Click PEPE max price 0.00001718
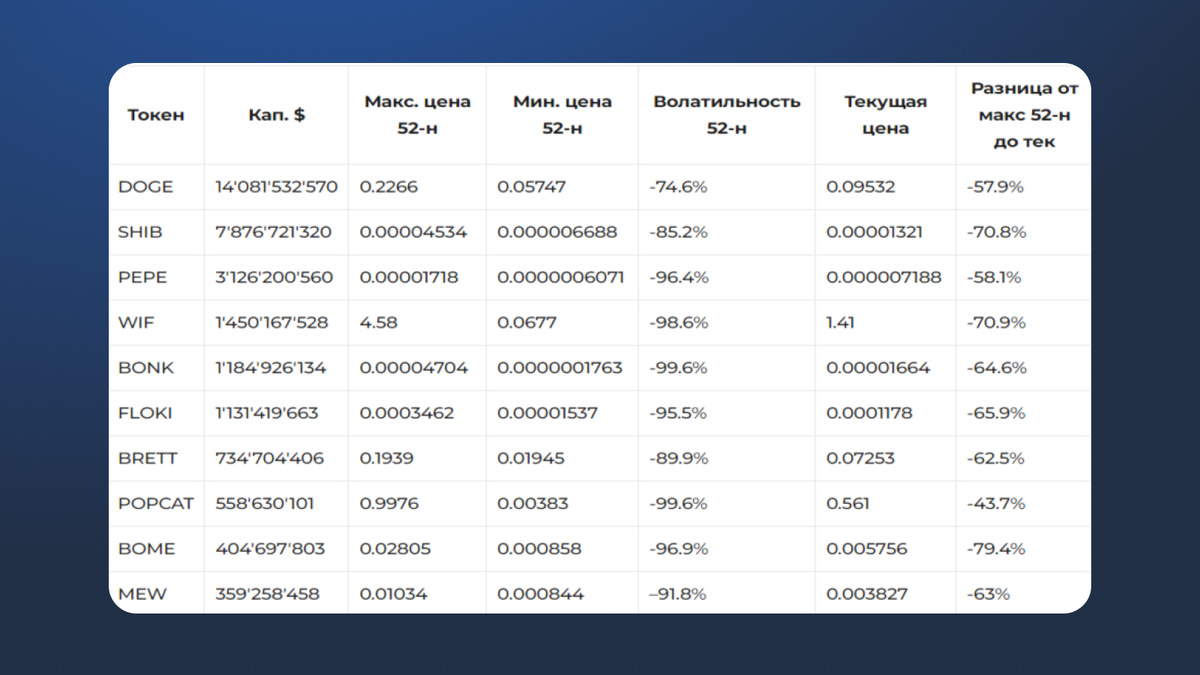This screenshot has height=675, width=1200. 409,277
